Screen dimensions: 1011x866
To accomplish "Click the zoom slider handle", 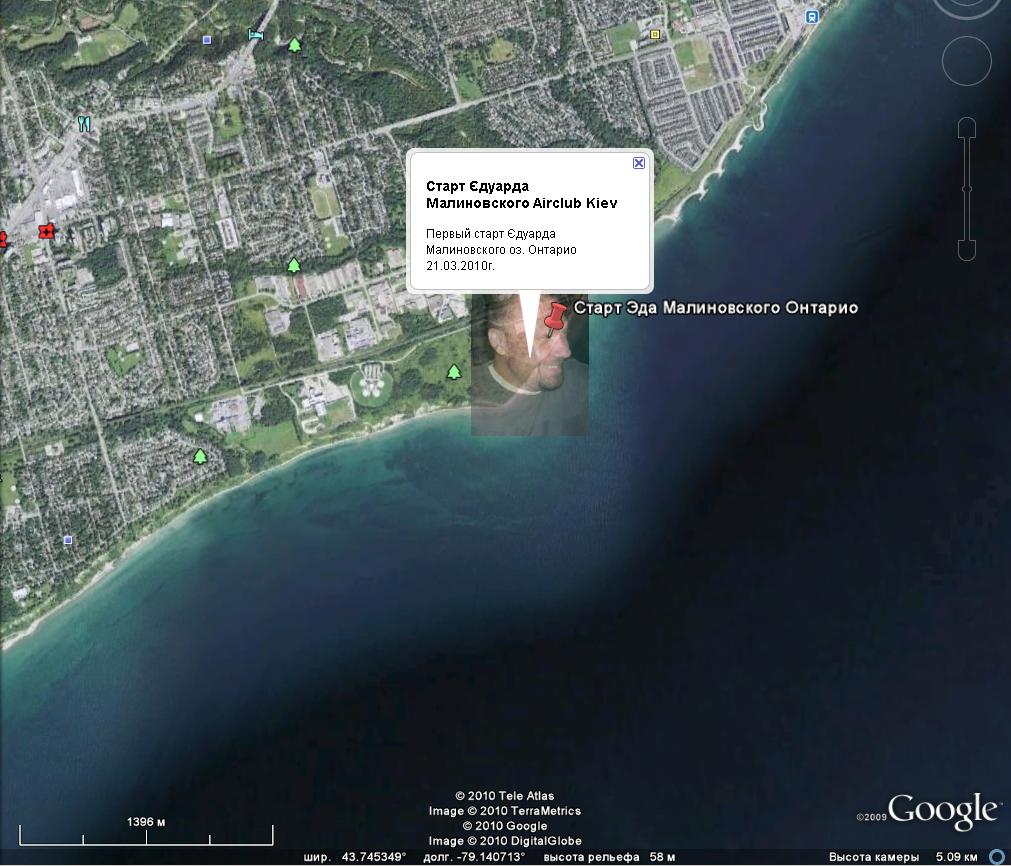I will coord(966,188).
